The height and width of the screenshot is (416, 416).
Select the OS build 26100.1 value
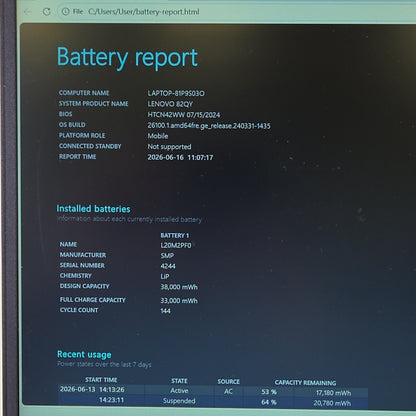click(209, 126)
